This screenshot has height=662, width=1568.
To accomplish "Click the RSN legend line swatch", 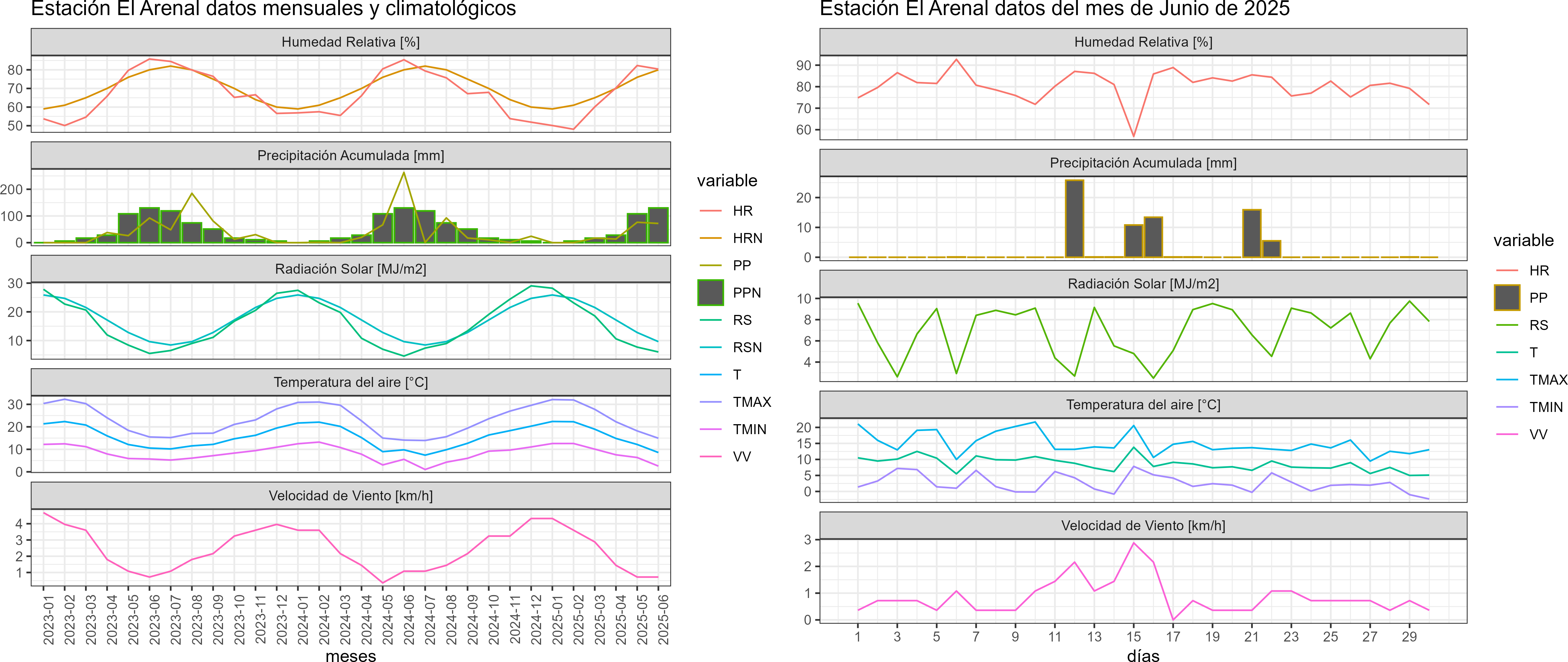I will pos(710,347).
